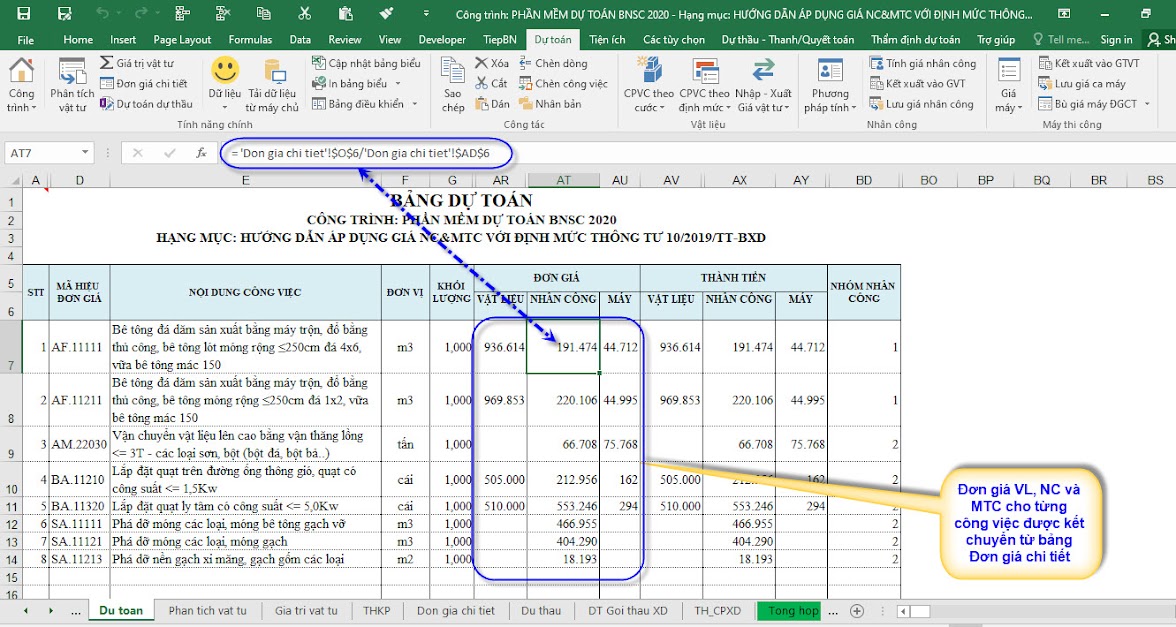Click Undo in quick access toolbar

pos(103,14)
